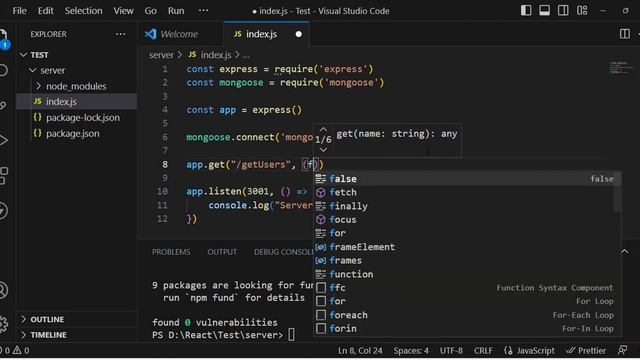
Task: Click CRLF end of line setting
Action: pos(483,351)
